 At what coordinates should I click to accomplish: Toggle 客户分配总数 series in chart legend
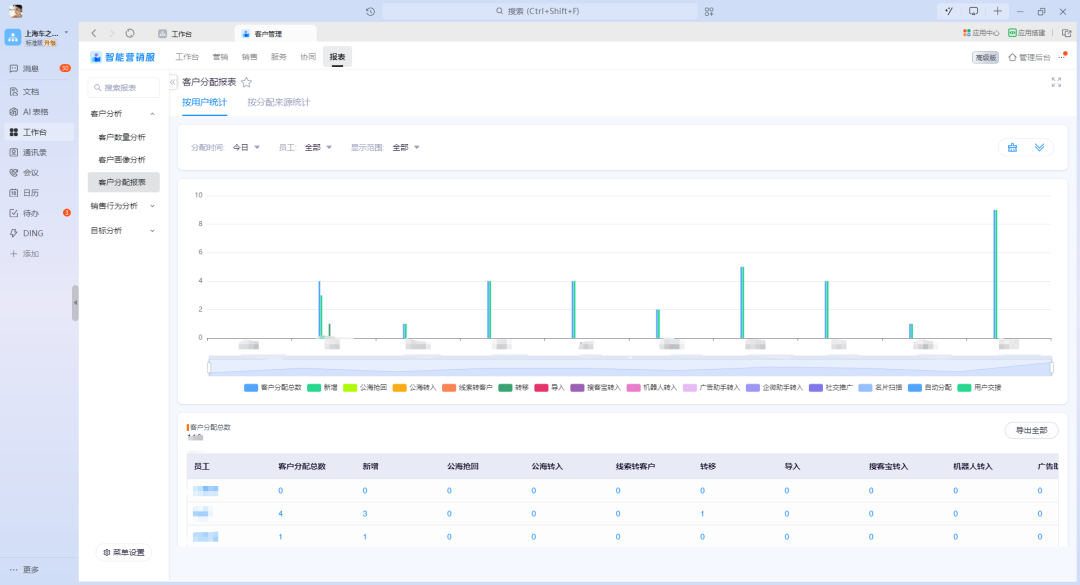[273, 387]
